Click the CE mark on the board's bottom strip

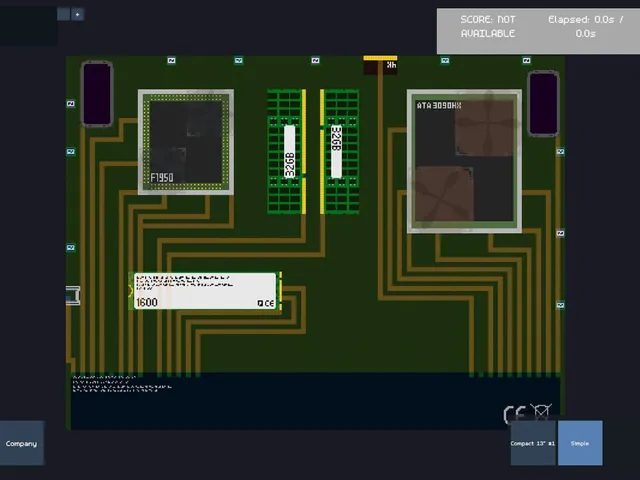point(514,414)
